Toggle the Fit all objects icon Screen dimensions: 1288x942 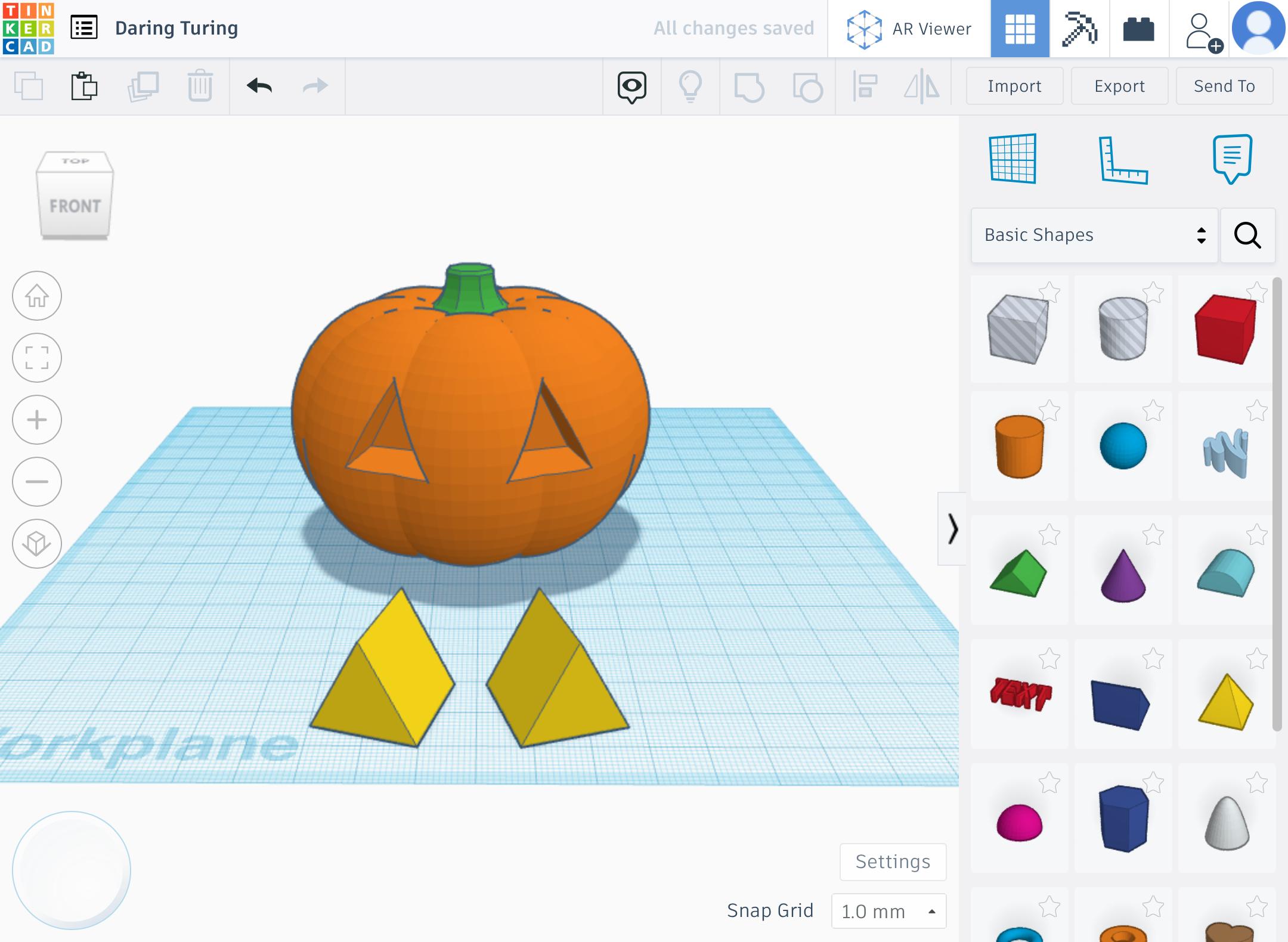[x=37, y=358]
